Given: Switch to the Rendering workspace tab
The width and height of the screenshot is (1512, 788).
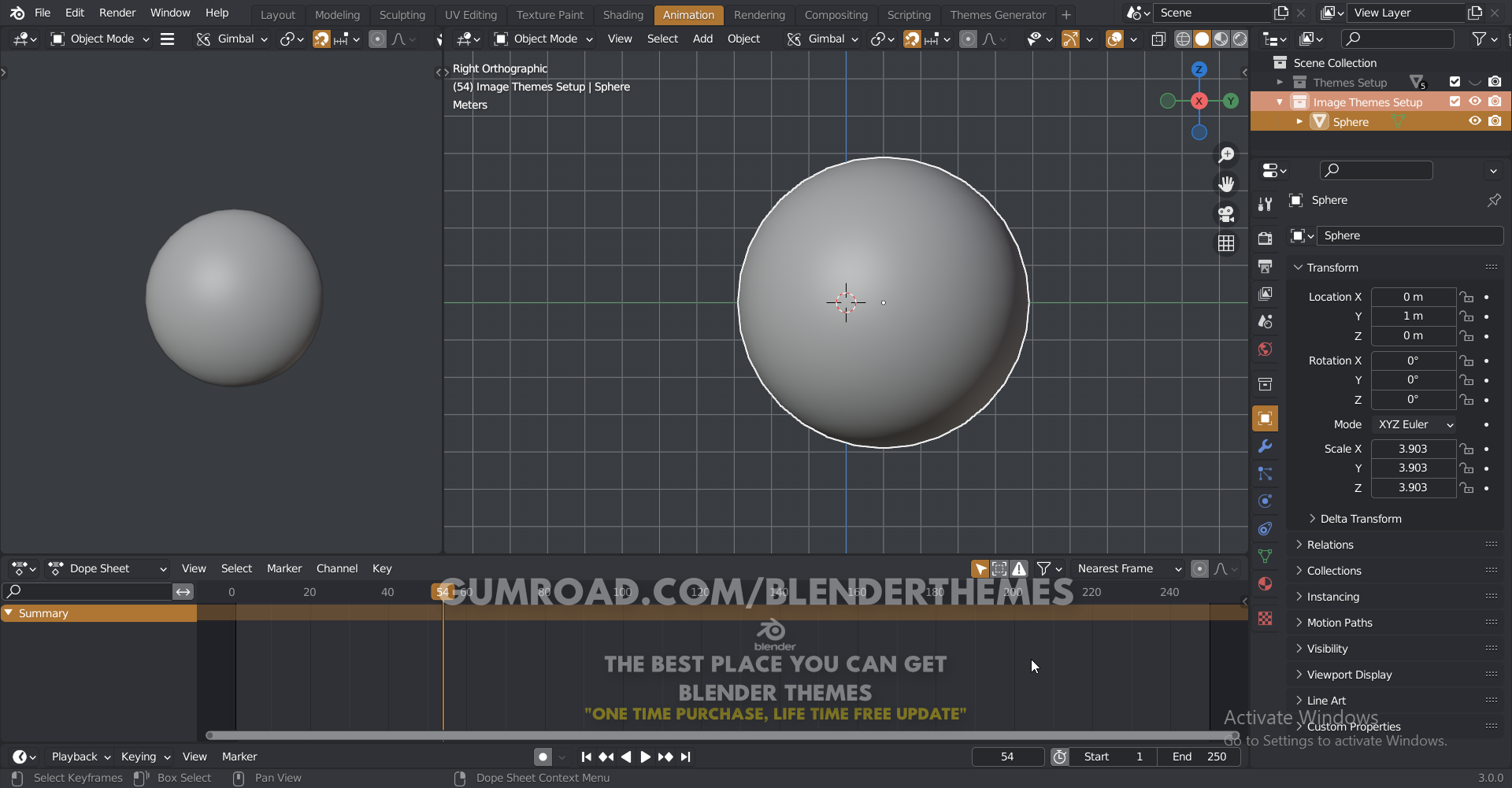Looking at the screenshot, I should coord(759,14).
